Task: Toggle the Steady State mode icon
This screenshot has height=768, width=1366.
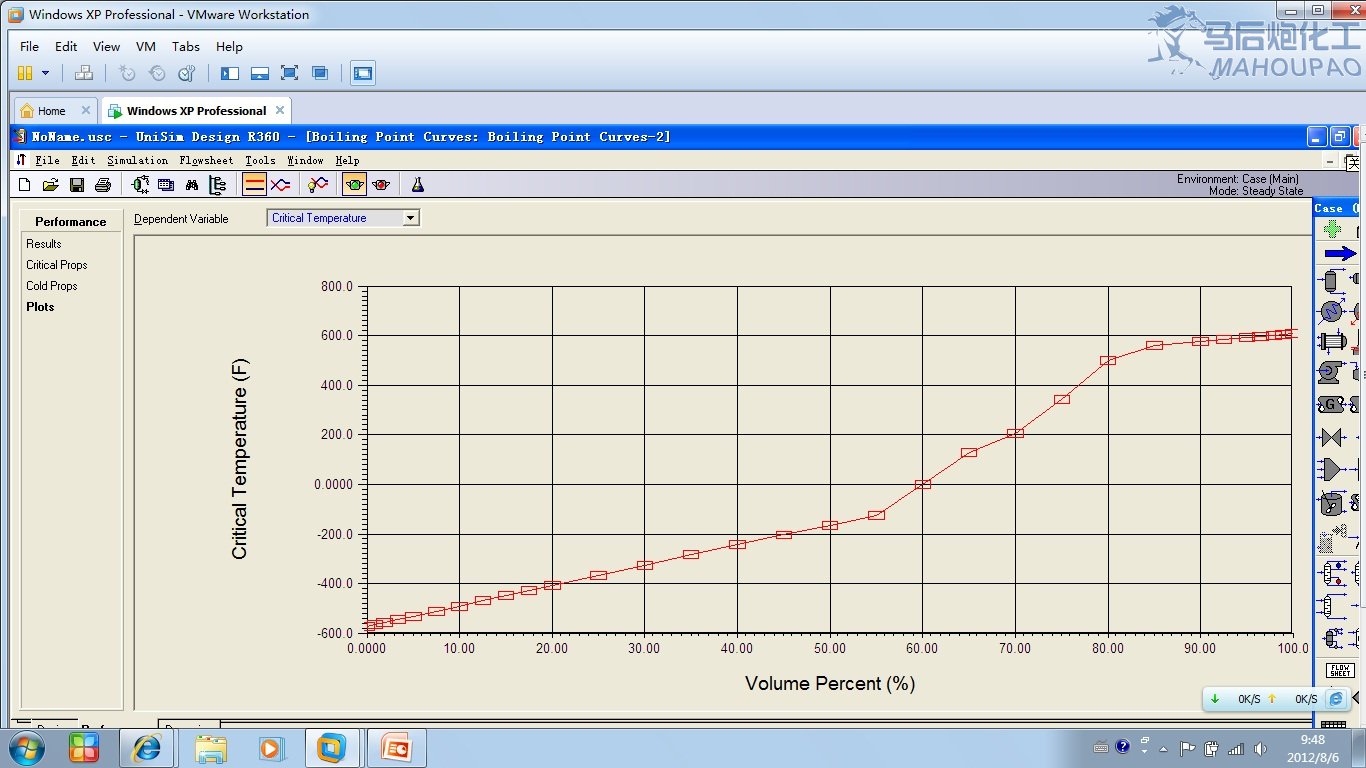Action: point(254,185)
